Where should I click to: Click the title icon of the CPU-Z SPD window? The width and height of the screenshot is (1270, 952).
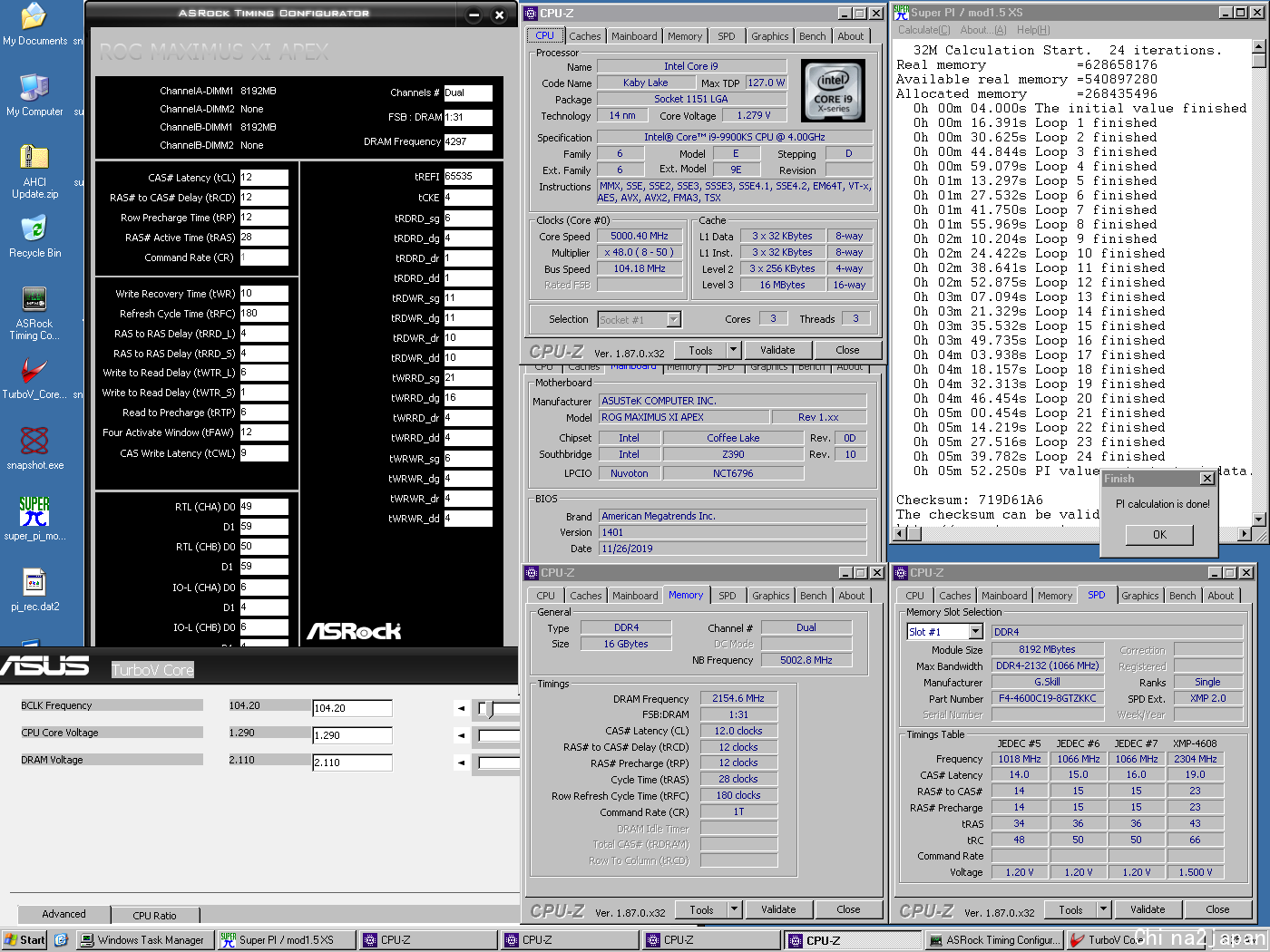click(902, 573)
